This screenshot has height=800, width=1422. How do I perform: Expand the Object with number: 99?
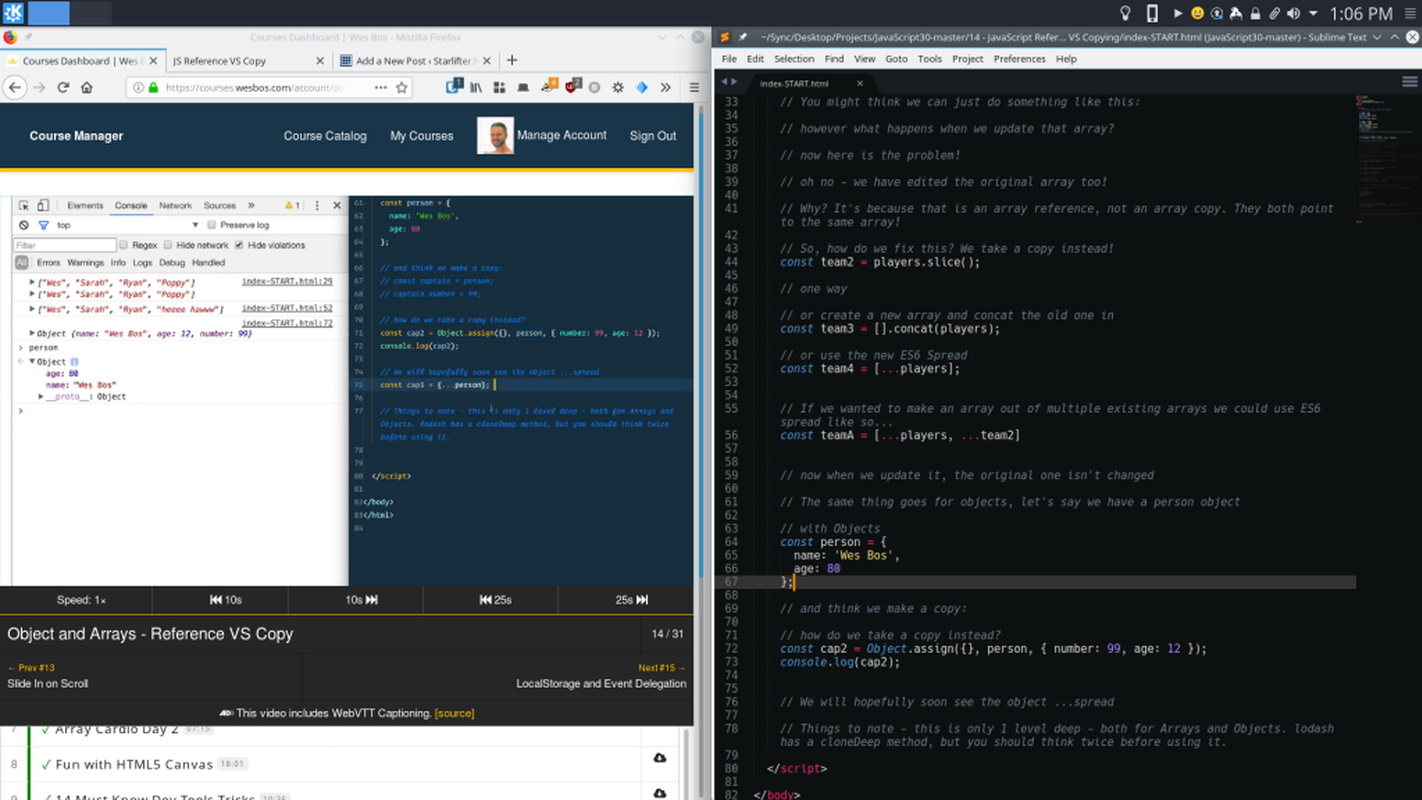(32, 333)
